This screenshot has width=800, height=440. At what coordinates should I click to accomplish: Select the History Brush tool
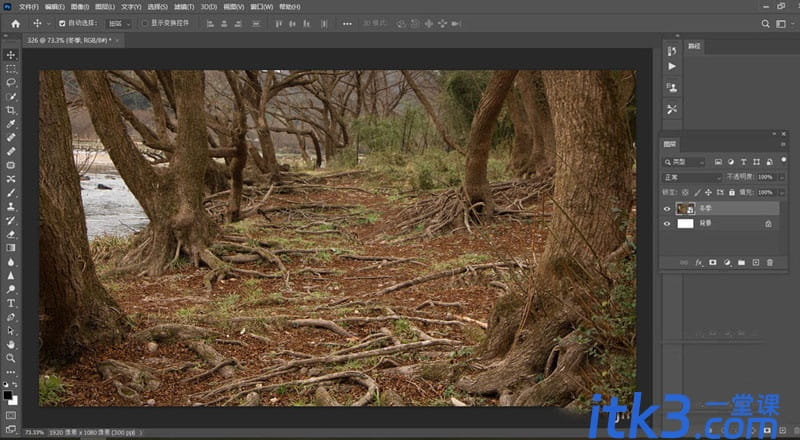[x=11, y=221]
